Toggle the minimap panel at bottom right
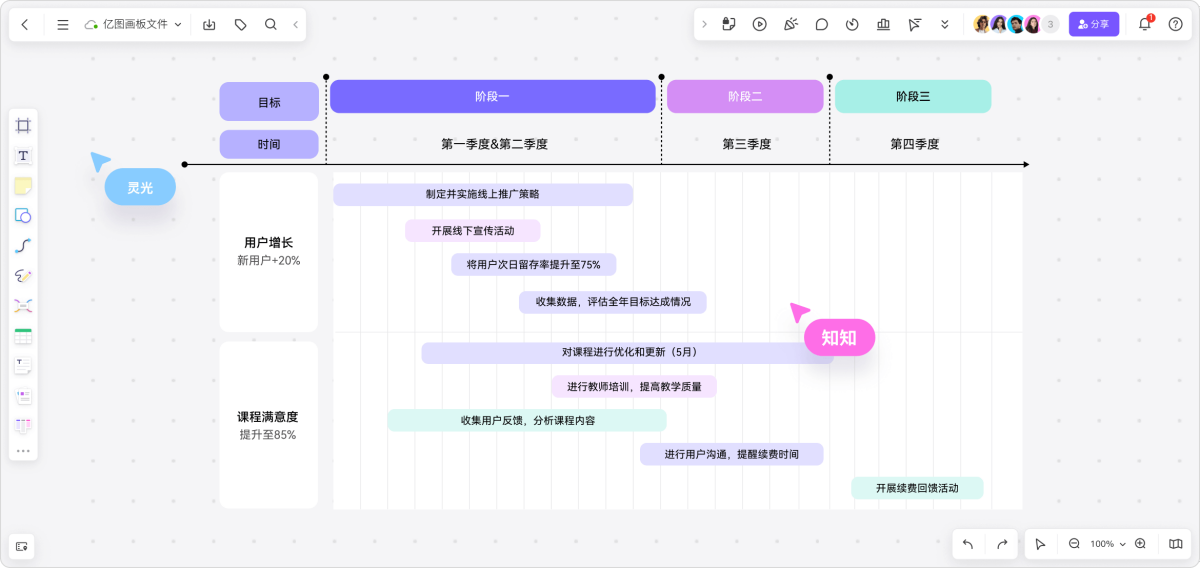Screen dimensions: 1200x568 tap(1176, 544)
